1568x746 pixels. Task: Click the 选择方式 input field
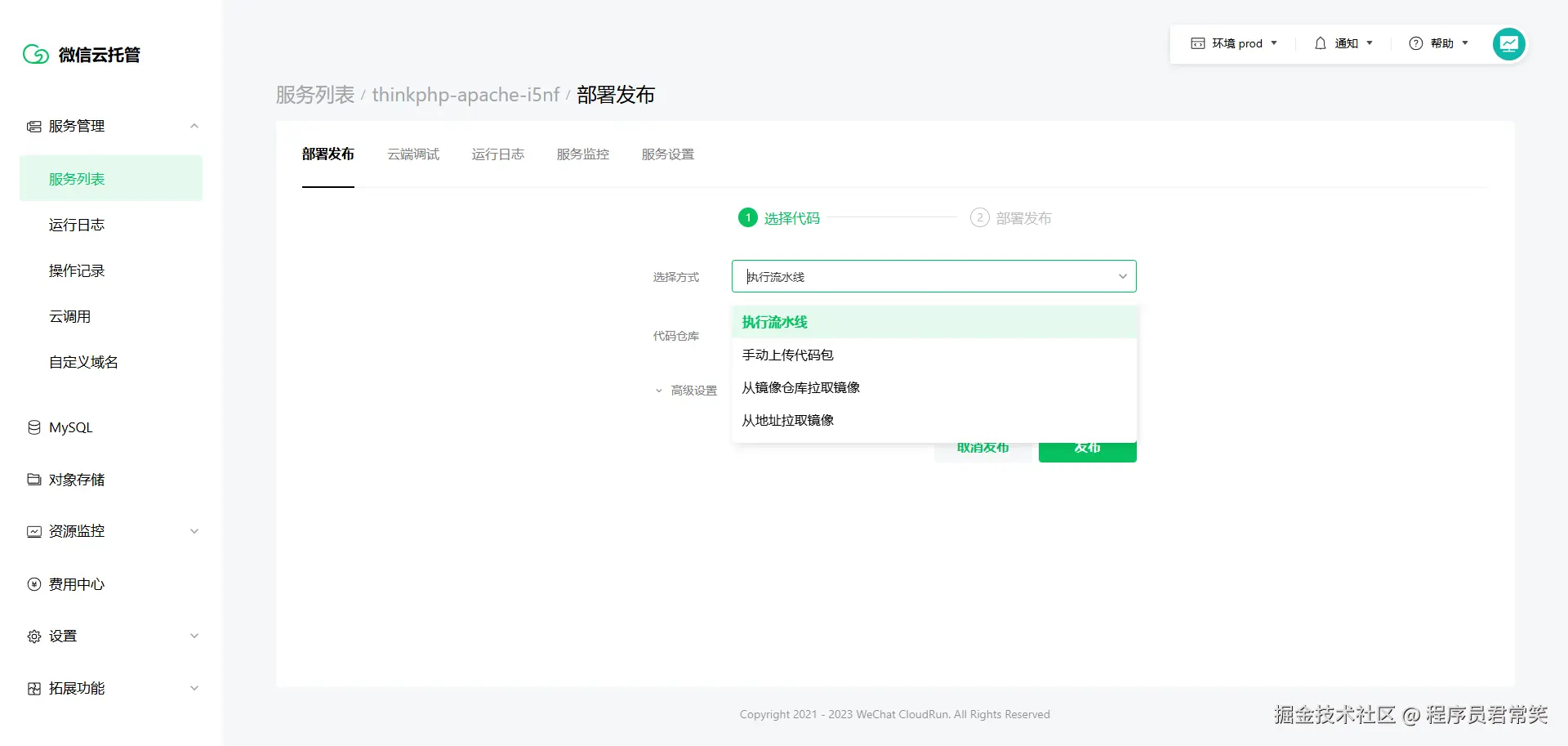[934, 276]
